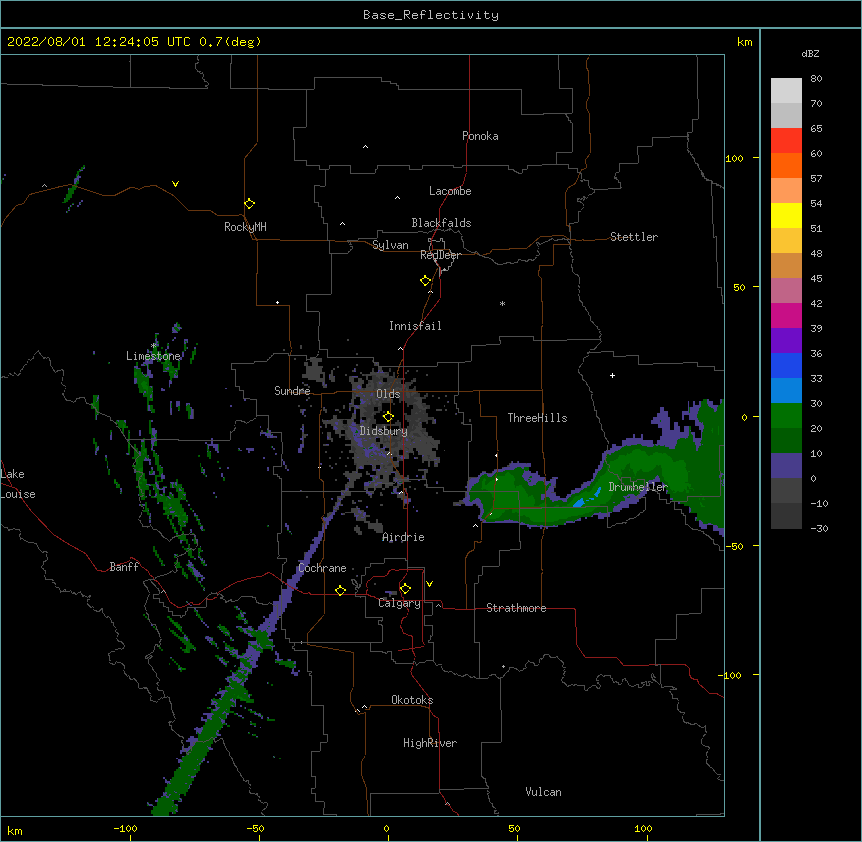This screenshot has width=862, height=842.
Task: Click the Base_Reflectivity title text
Action: 431,15
